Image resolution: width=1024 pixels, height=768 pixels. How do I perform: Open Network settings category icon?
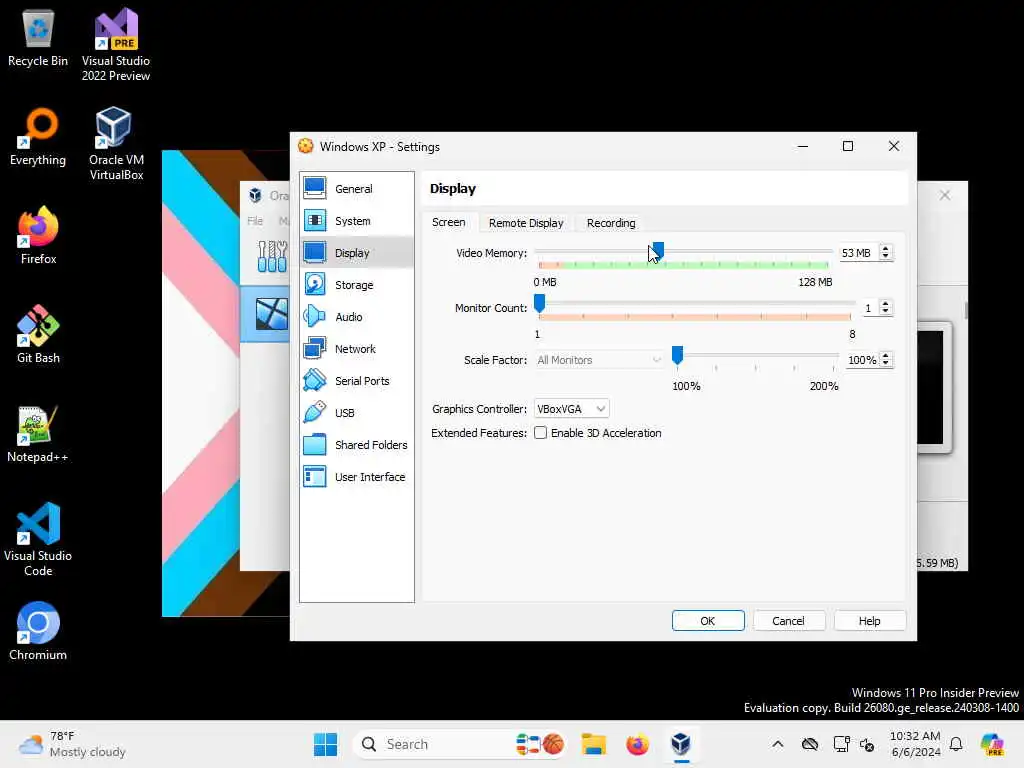point(315,348)
